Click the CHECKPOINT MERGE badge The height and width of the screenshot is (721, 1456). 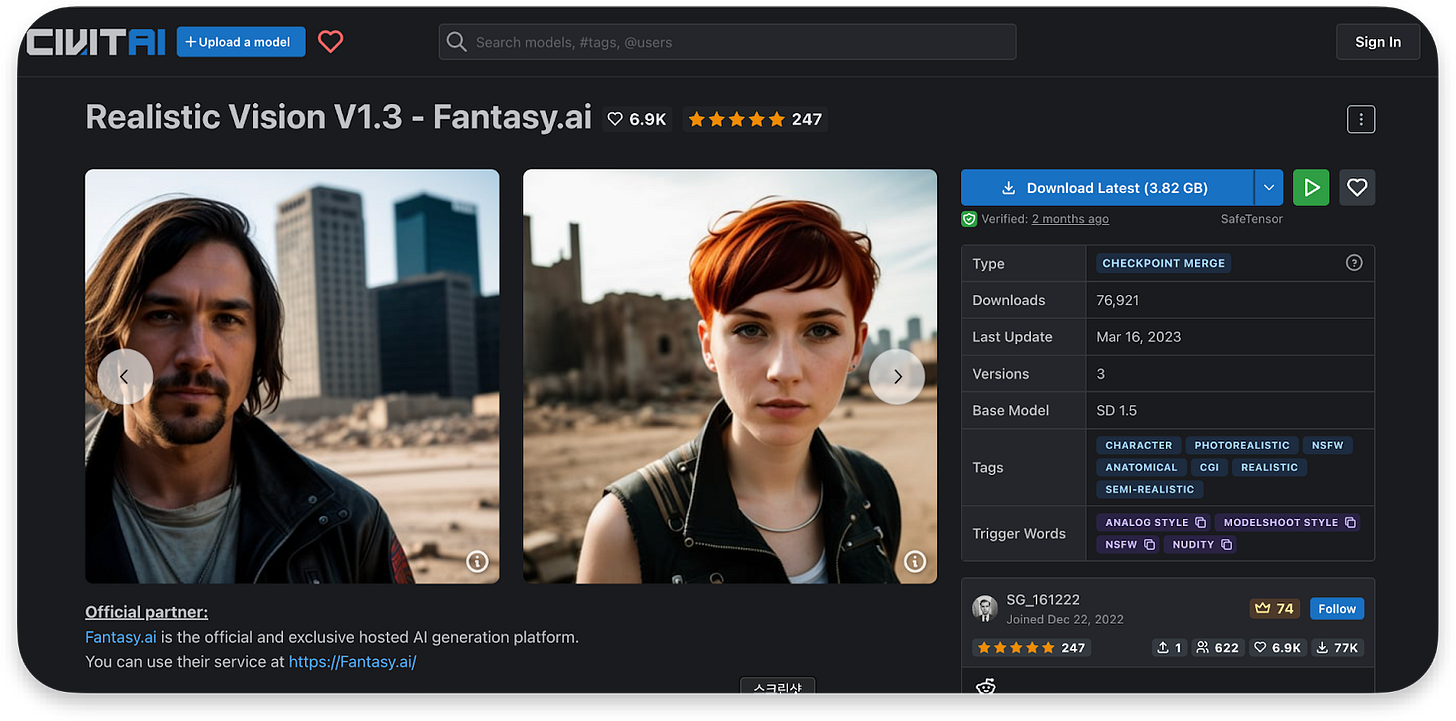1163,263
